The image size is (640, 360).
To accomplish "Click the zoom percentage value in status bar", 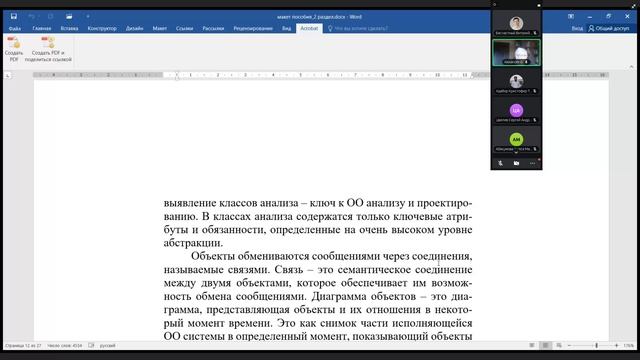I will (628, 346).
